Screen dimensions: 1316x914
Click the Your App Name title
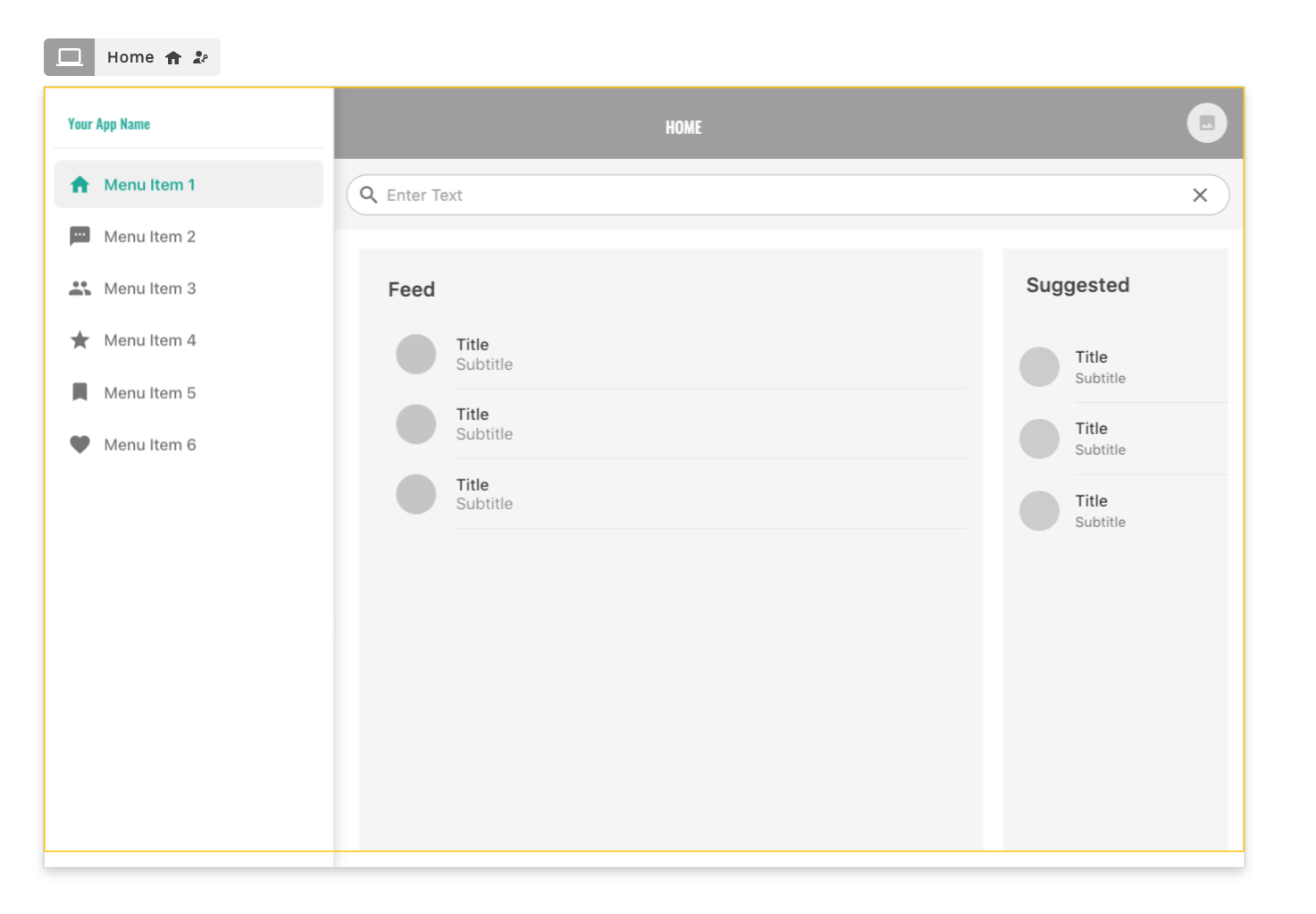[x=109, y=124]
